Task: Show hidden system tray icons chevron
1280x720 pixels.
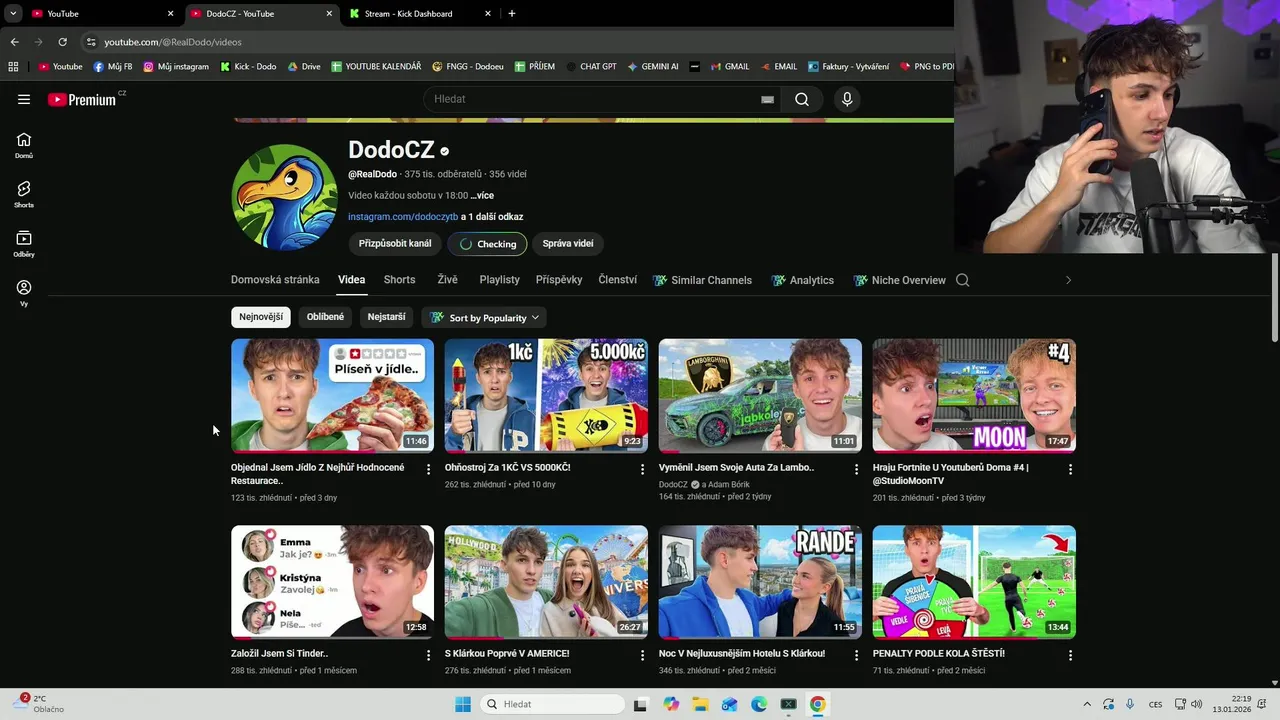Action: [x=1087, y=704]
